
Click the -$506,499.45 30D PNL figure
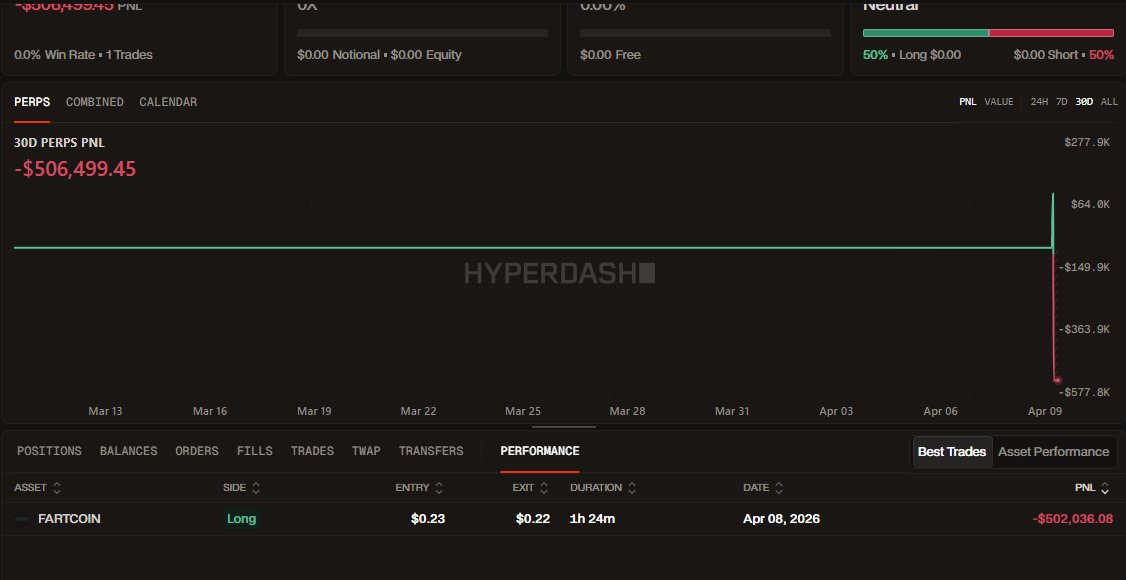[x=75, y=169]
